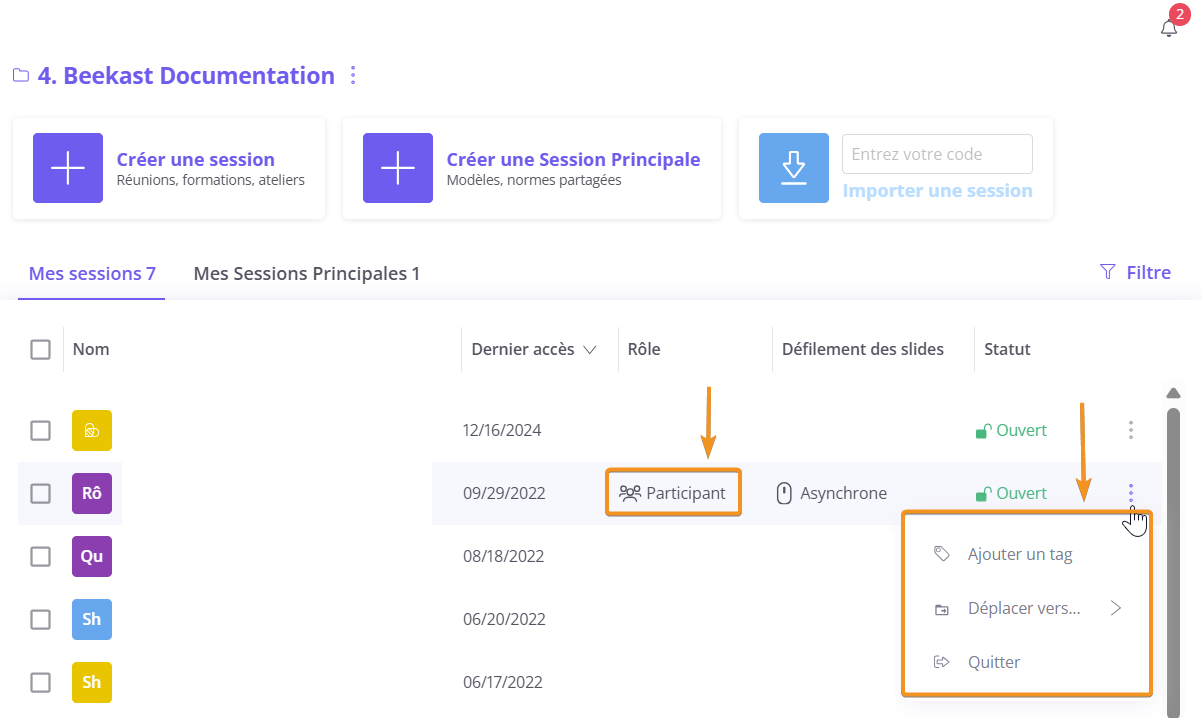Click the move-folder icon in context menu

click(x=941, y=609)
